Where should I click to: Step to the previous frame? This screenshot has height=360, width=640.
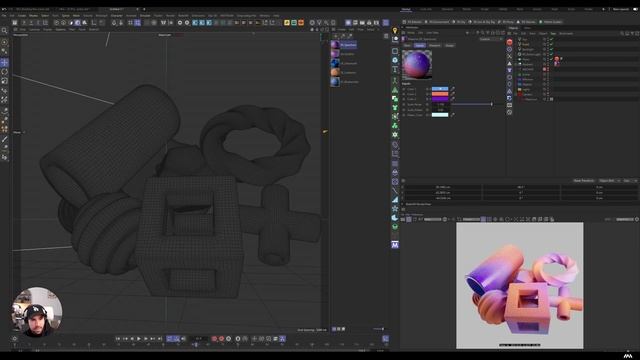coord(132,339)
